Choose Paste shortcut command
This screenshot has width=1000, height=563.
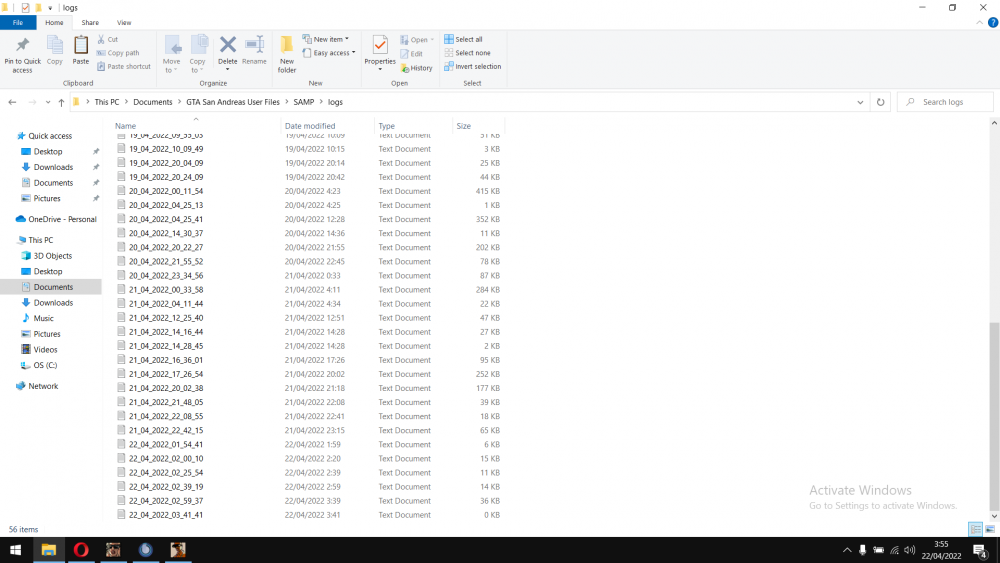coord(124,66)
